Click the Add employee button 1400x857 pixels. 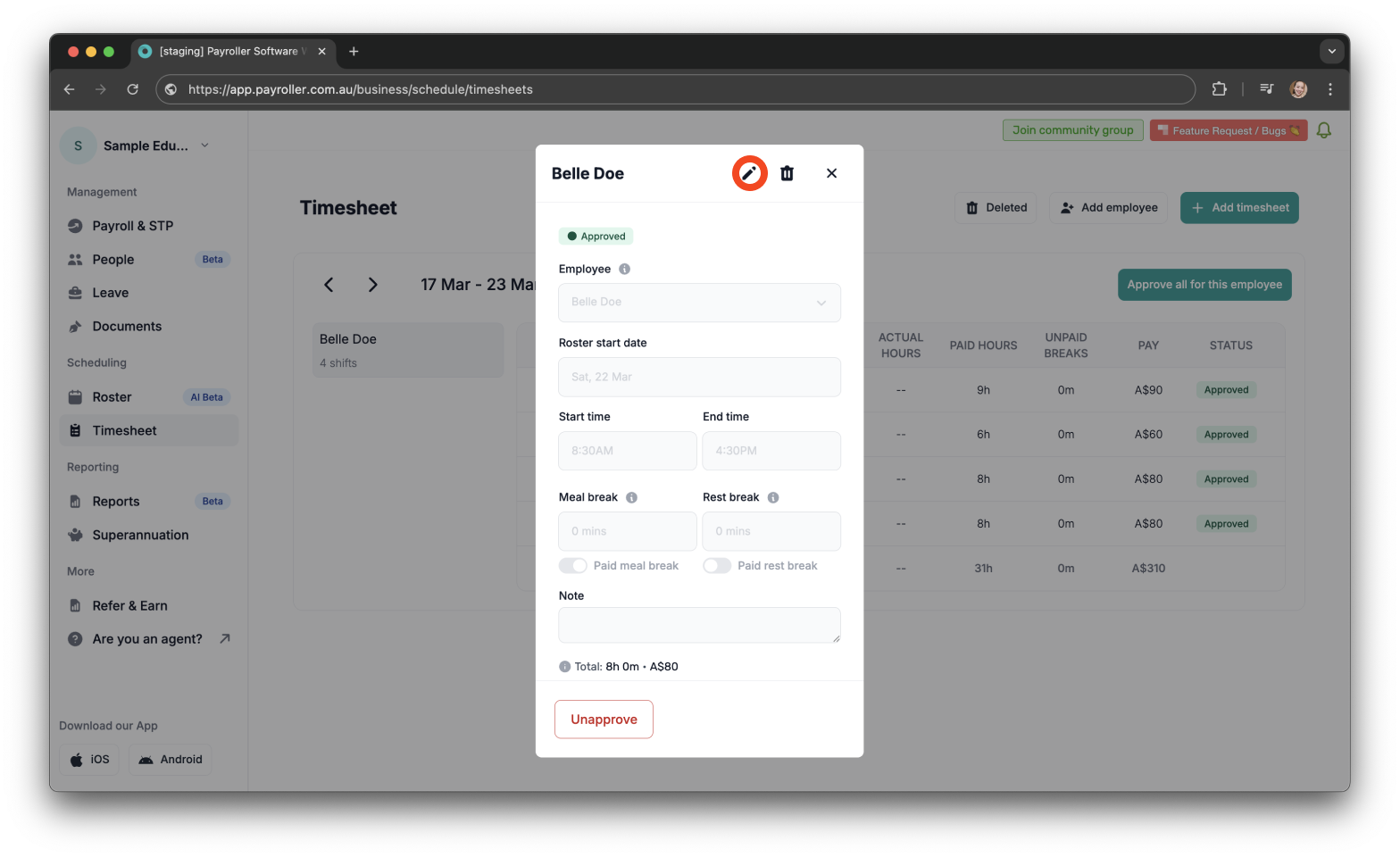(1108, 208)
